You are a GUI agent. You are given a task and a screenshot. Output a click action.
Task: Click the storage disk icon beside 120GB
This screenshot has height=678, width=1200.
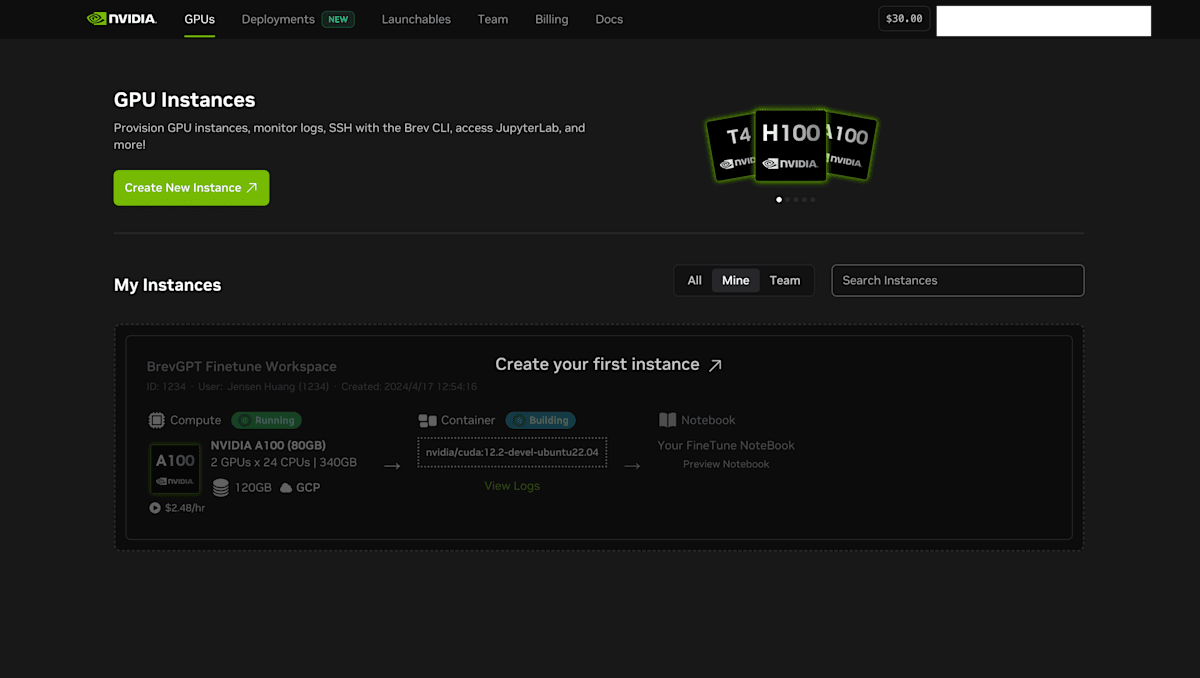[221, 487]
